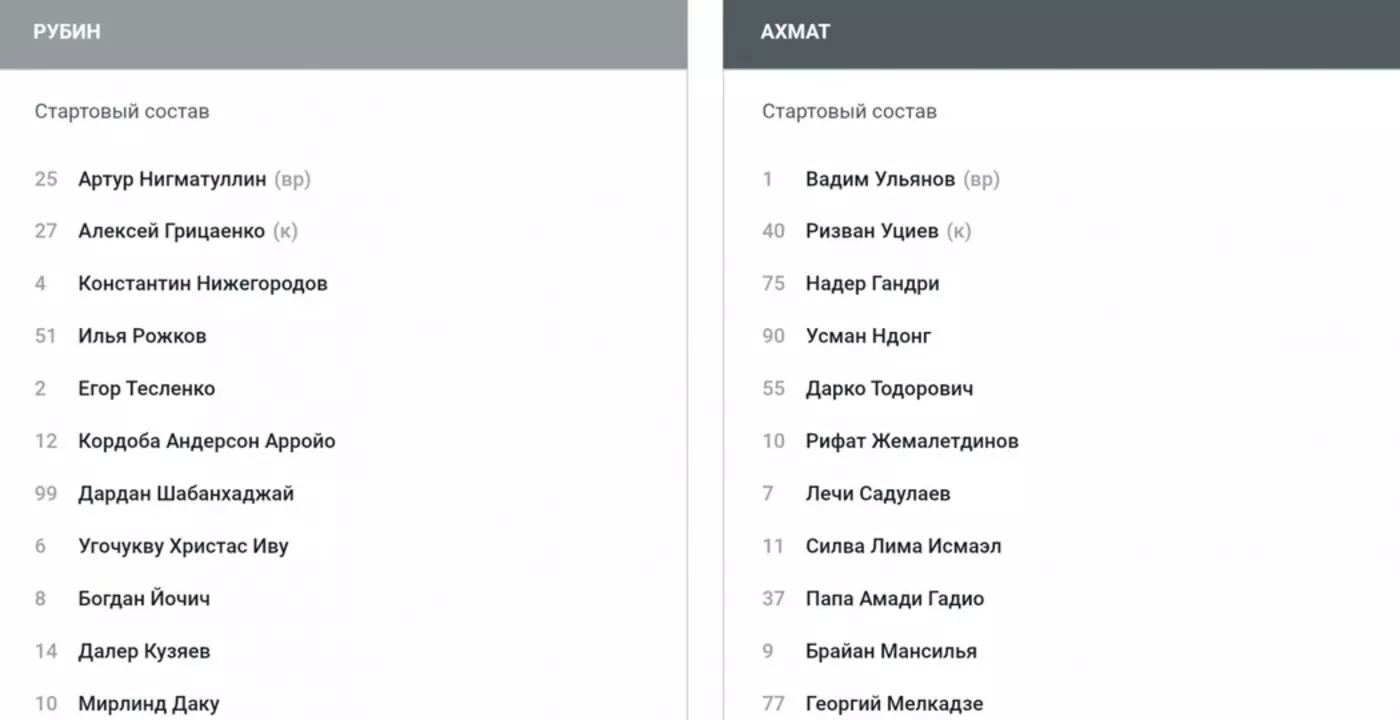Open Далер Кузяев player entry
Screen dimensions: 1400x720
(144, 651)
